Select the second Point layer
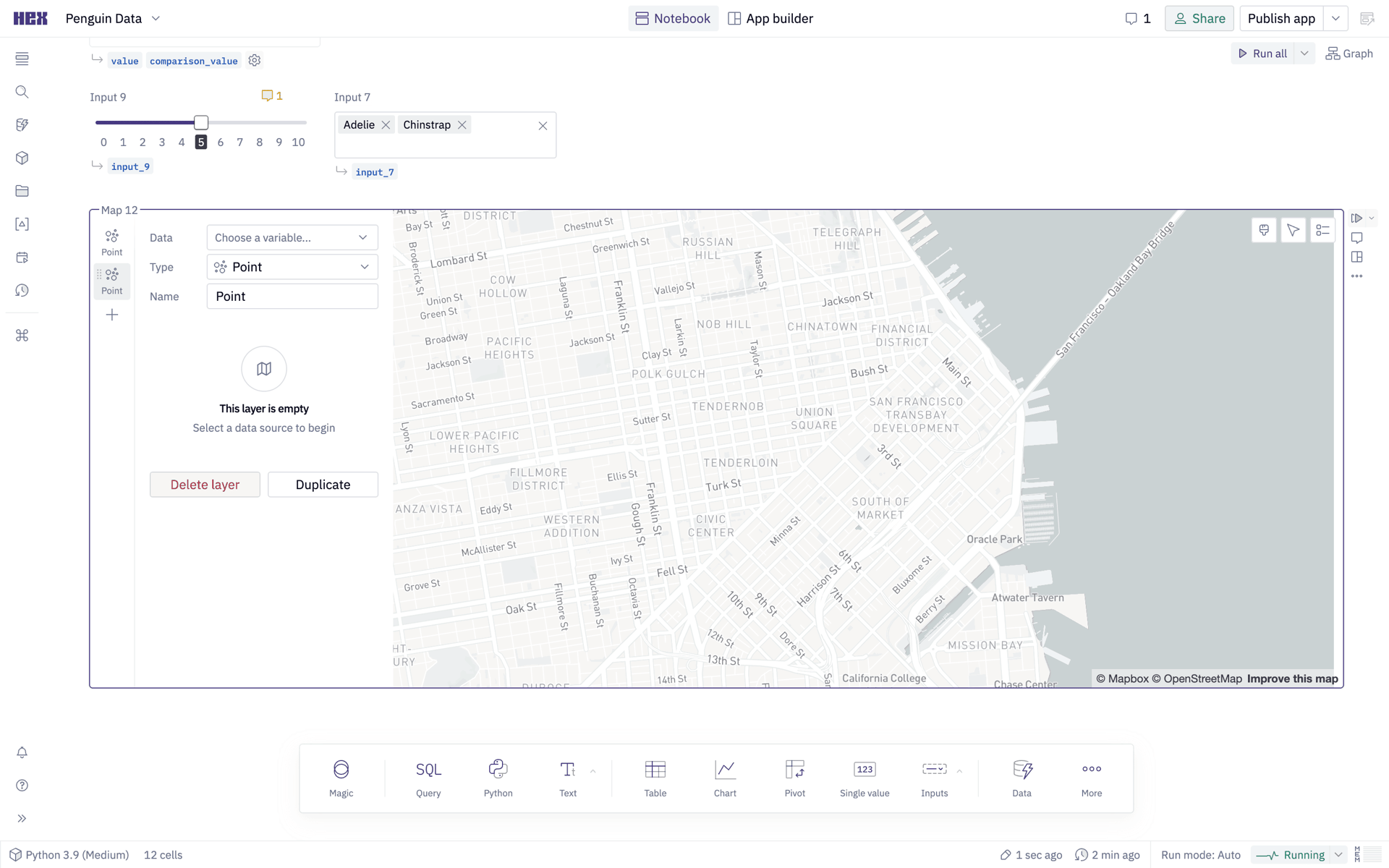The width and height of the screenshot is (1389, 868). pyautogui.click(x=112, y=281)
